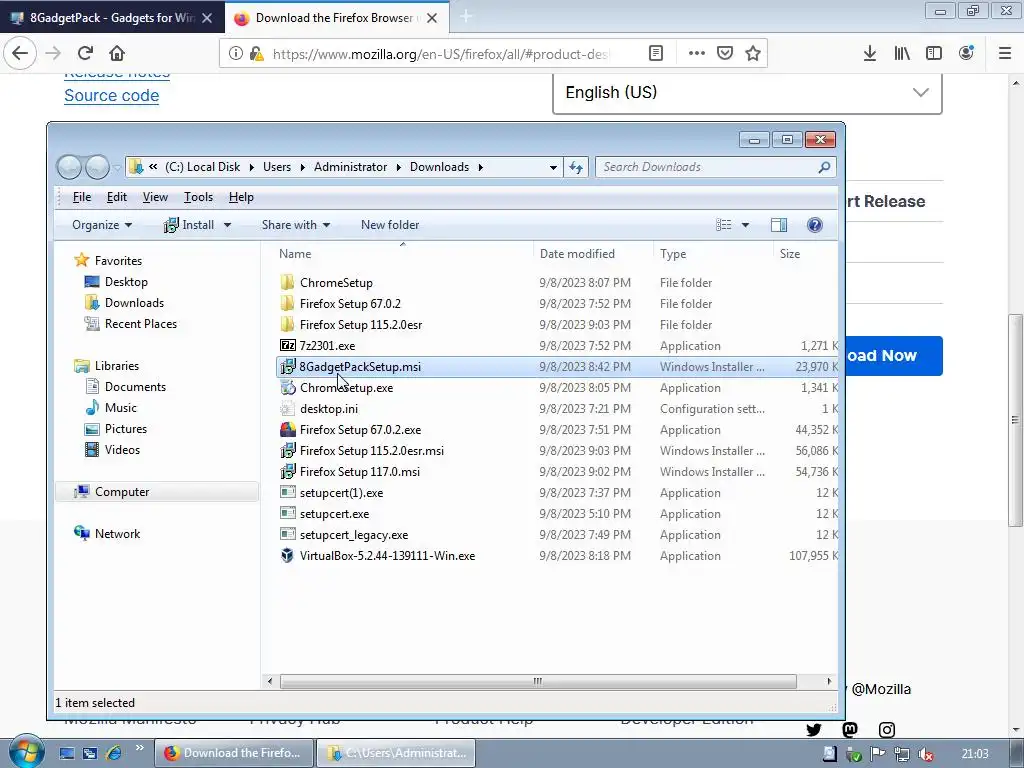Screen dimensions: 1024x768
Task: Open Firefox hamburger menu
Action: tap(1005, 53)
